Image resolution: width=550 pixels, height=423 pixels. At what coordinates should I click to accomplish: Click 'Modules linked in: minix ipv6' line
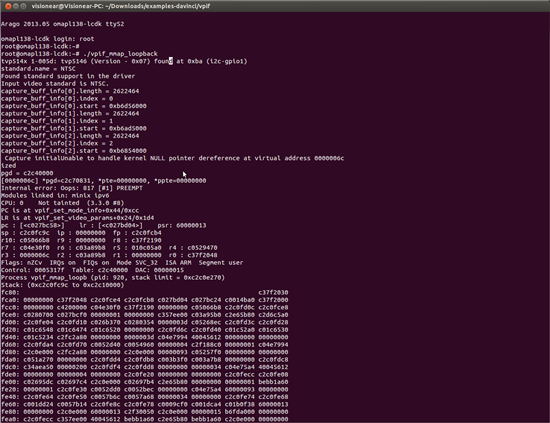[x=55, y=195]
